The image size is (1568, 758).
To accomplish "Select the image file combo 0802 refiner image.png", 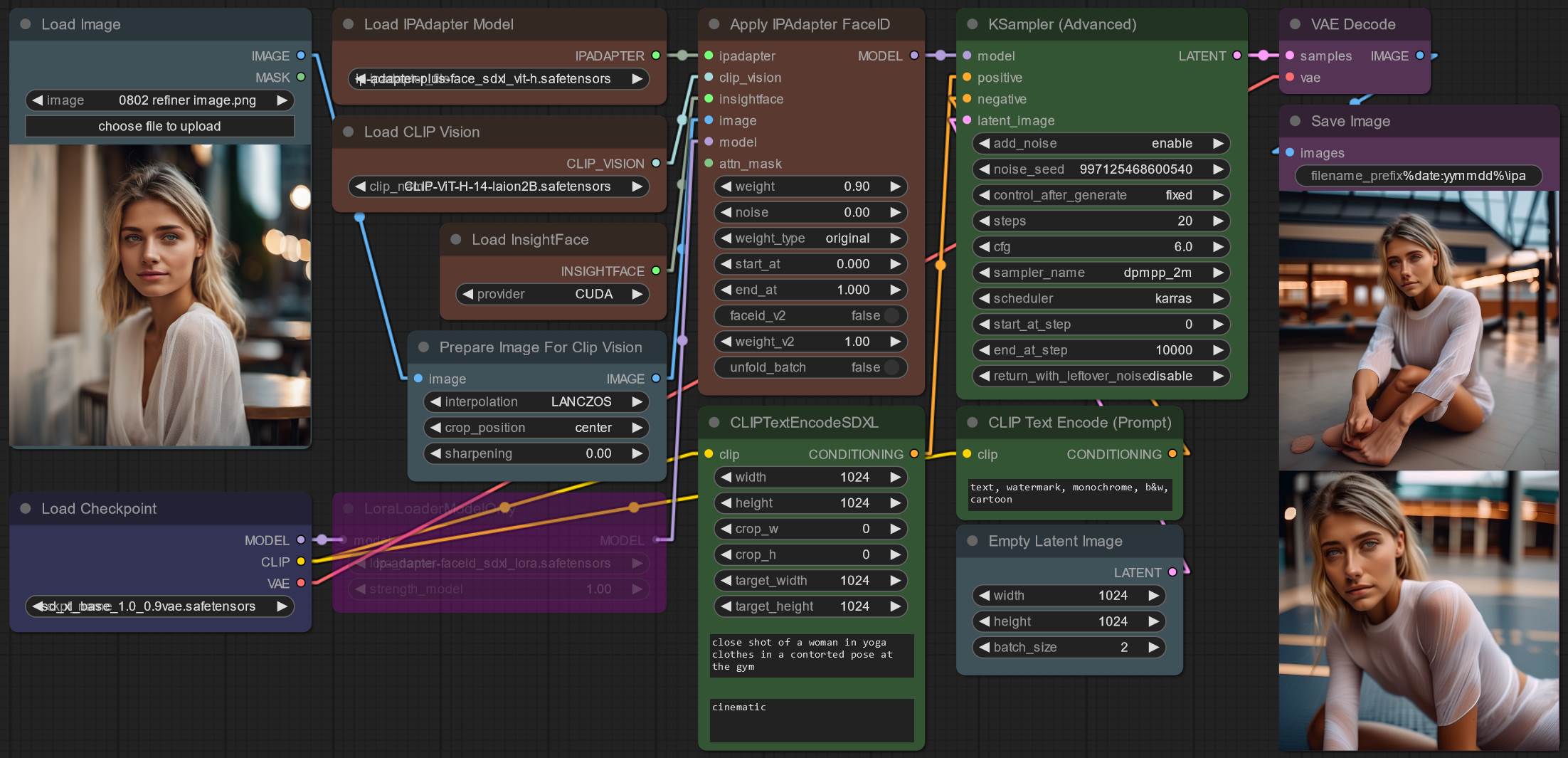I will (159, 100).
